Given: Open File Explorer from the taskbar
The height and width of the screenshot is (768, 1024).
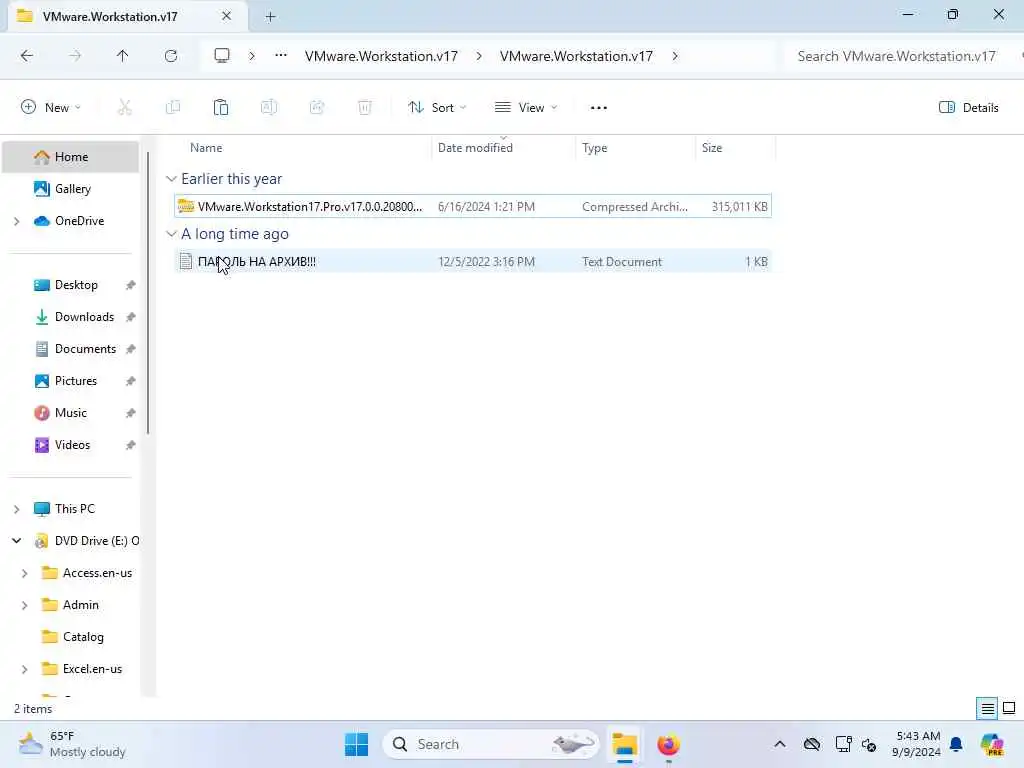Looking at the screenshot, I should (x=624, y=745).
